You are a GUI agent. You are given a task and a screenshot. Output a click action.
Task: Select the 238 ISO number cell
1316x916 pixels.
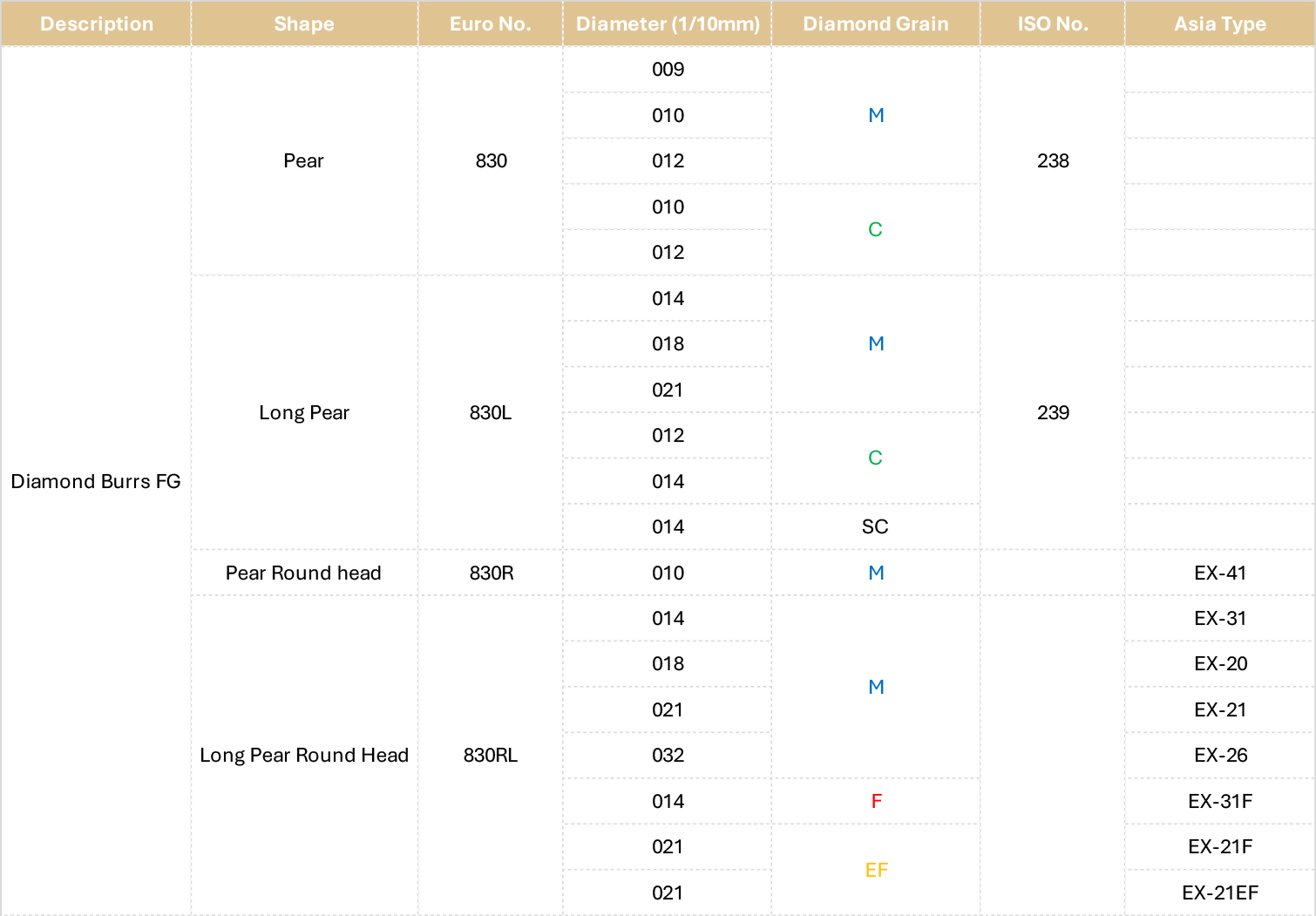[x=1053, y=160]
